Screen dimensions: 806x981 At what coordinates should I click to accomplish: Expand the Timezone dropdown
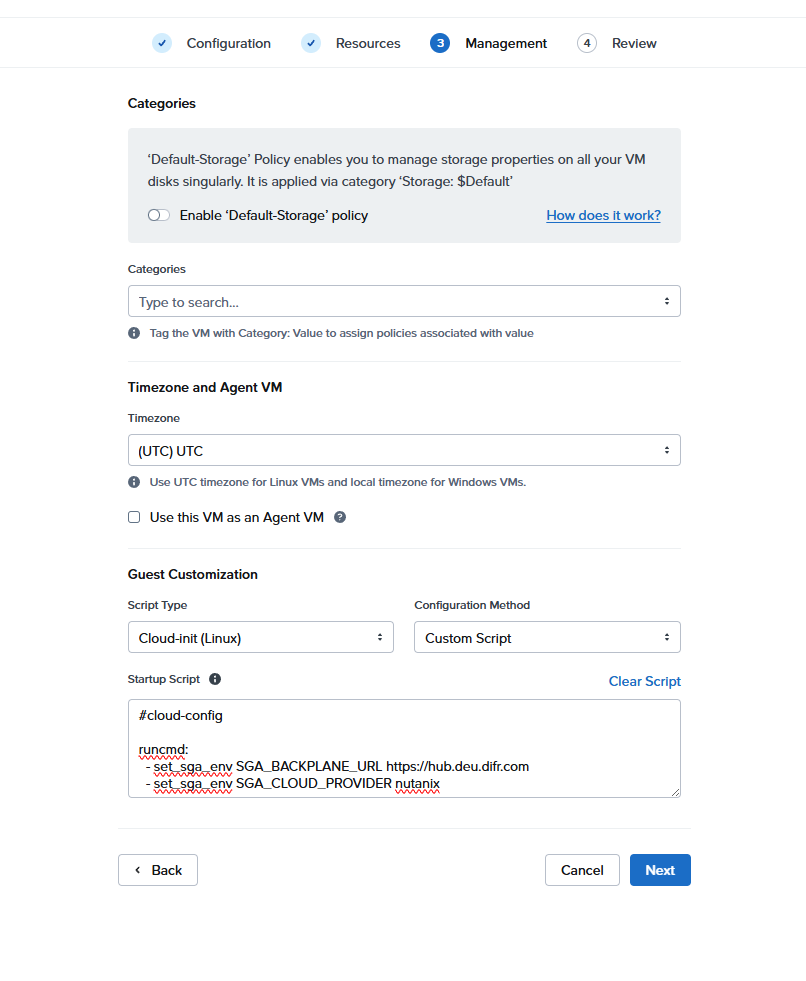[x=404, y=450]
